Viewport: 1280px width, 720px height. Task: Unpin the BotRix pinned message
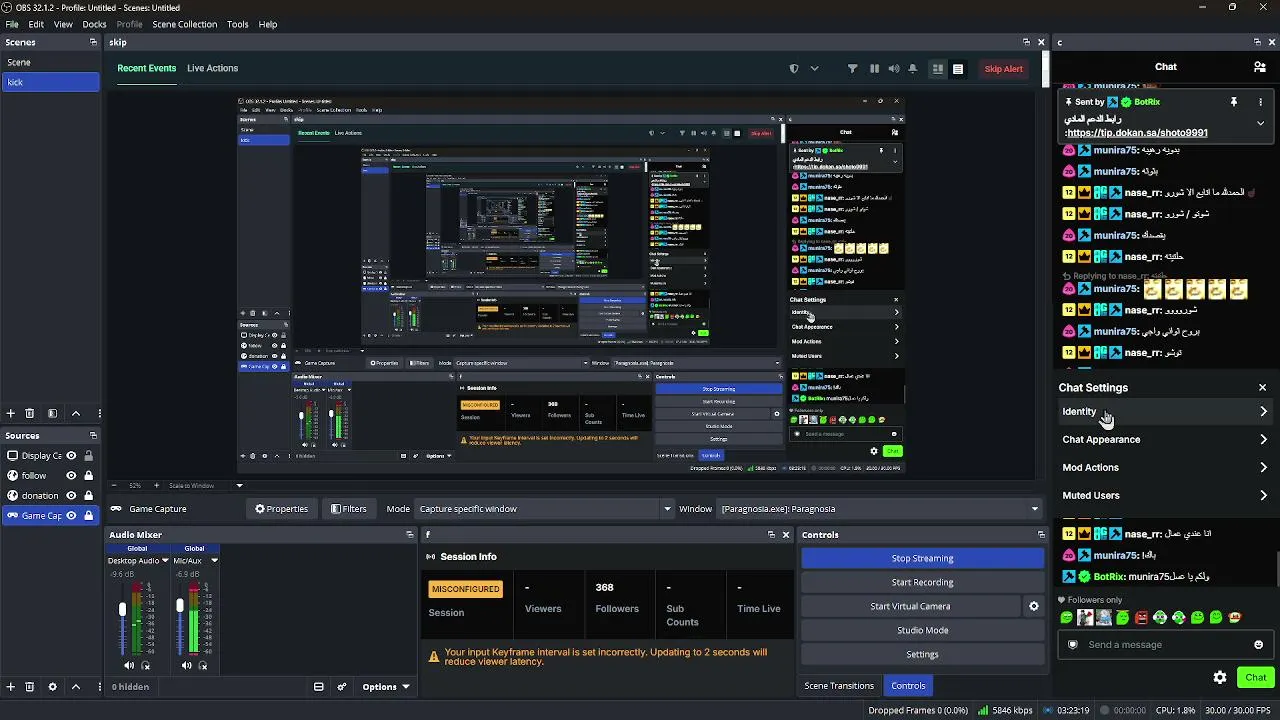pos(1234,102)
